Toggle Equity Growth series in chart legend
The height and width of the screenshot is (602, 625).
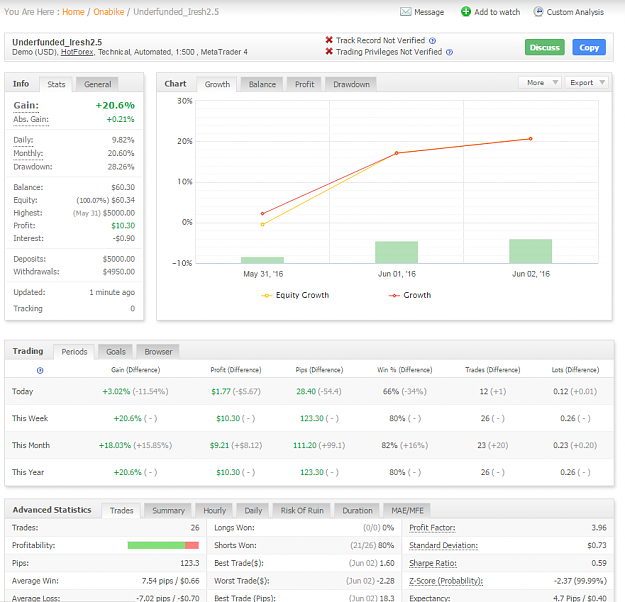(295, 295)
